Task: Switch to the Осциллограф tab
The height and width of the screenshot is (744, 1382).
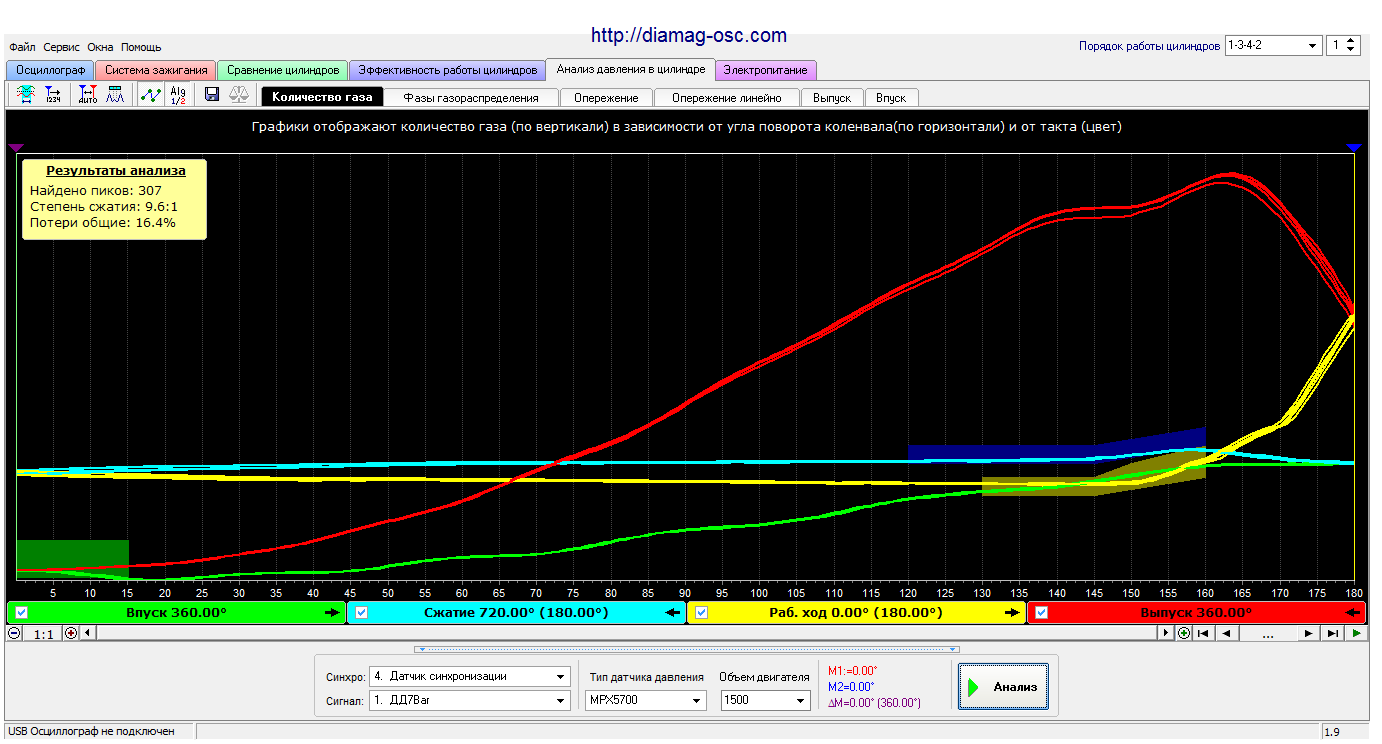Action: click(x=51, y=70)
